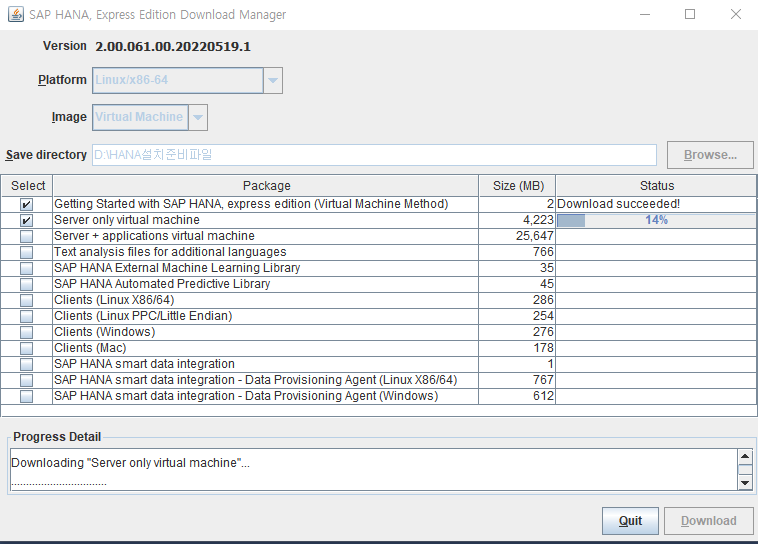Click the Java app icon in title bar
The width and height of the screenshot is (758, 544).
pyautogui.click(x=16, y=15)
